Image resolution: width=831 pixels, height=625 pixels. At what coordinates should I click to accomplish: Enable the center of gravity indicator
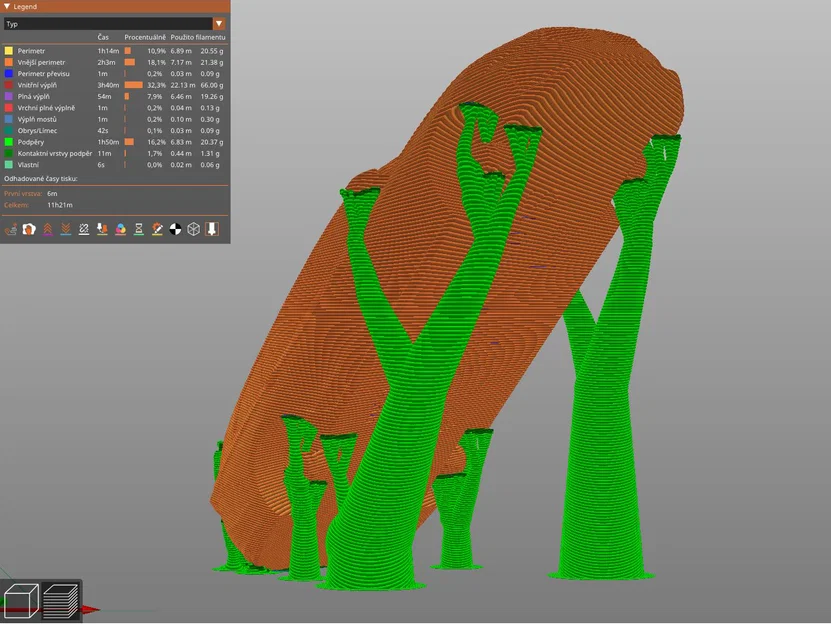[176, 228]
